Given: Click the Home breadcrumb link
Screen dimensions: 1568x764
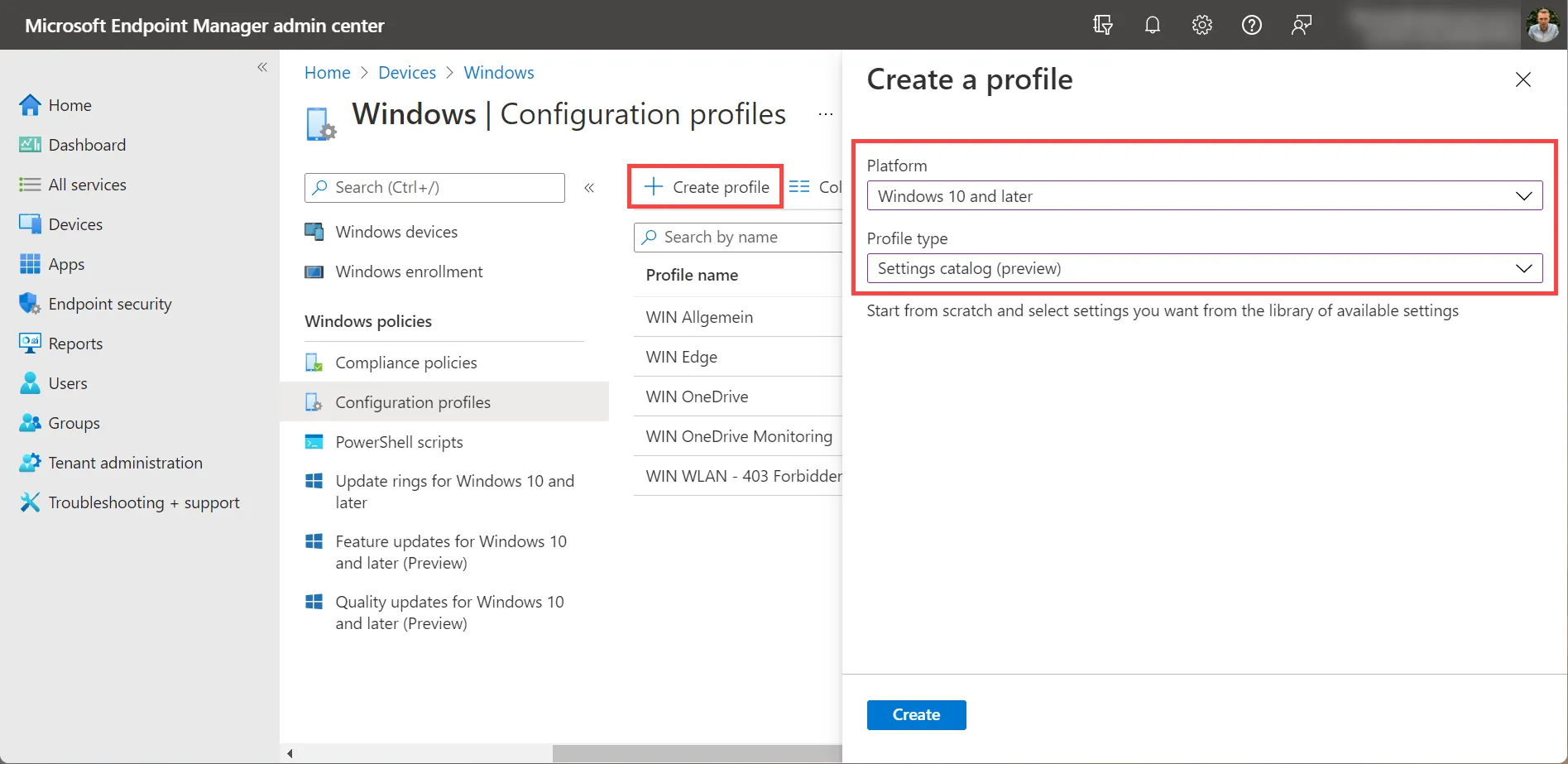Looking at the screenshot, I should point(328,73).
